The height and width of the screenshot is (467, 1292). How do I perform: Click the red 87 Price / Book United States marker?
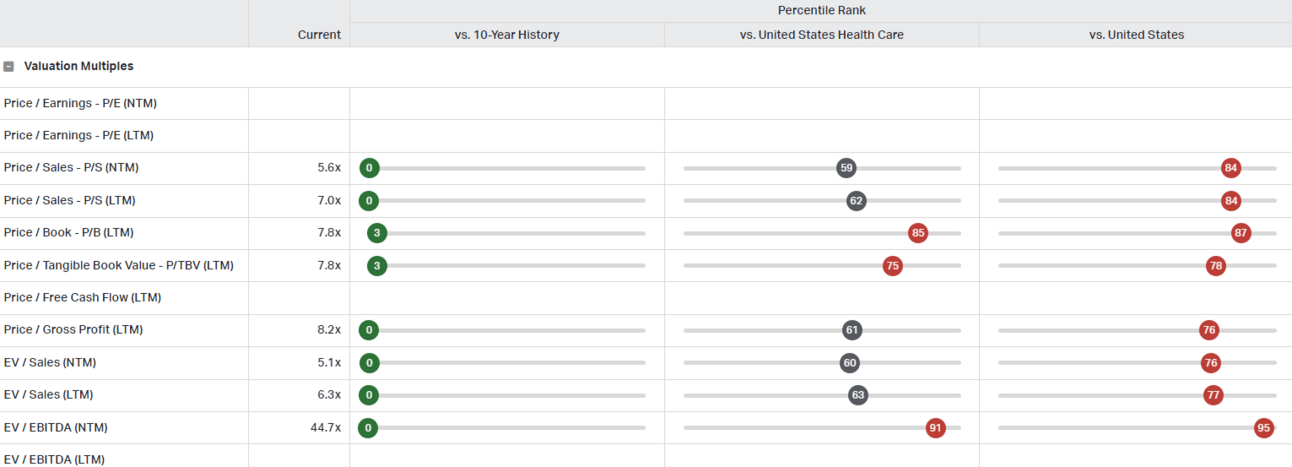coord(1241,233)
